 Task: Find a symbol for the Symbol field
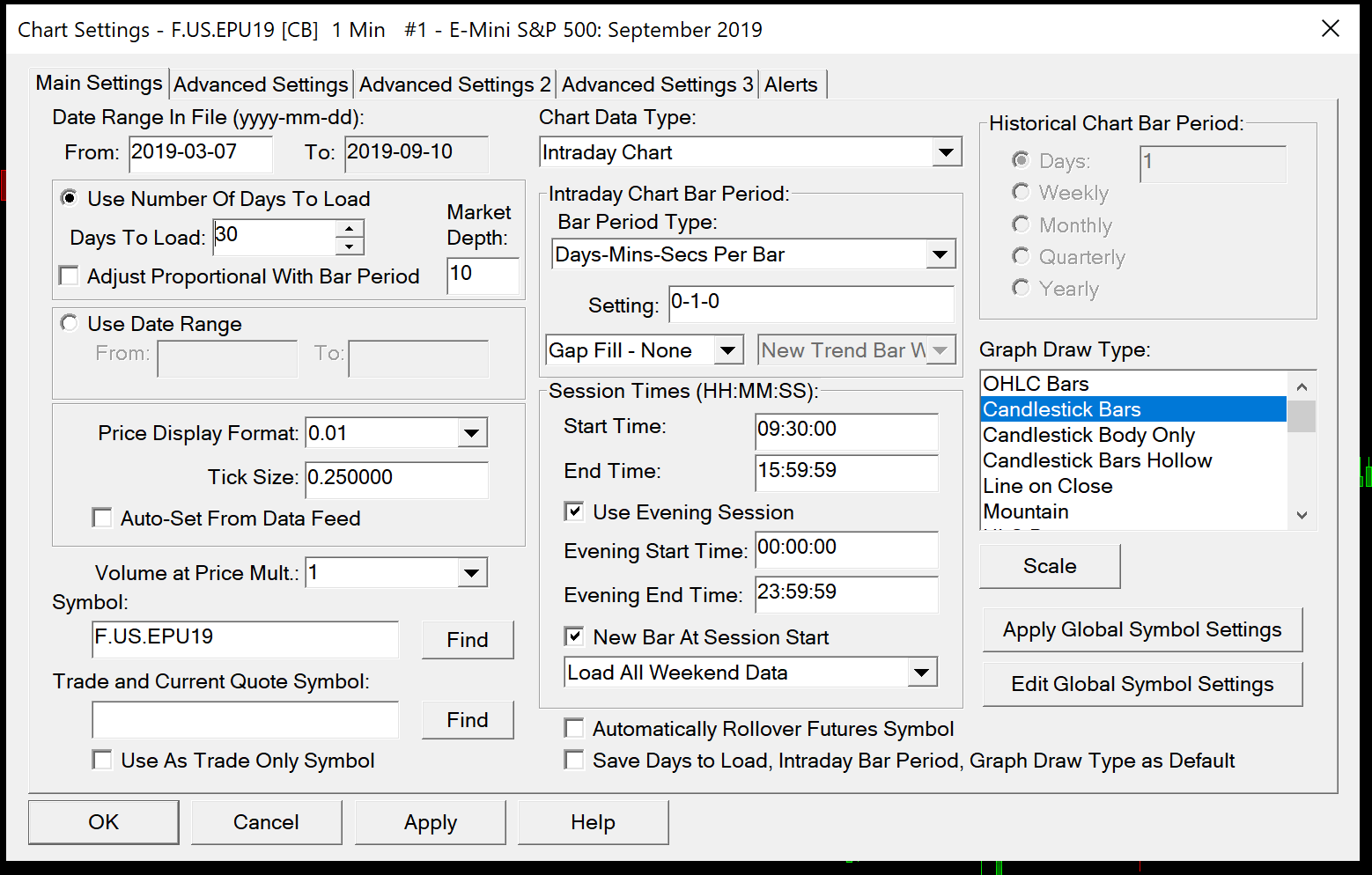pos(468,640)
